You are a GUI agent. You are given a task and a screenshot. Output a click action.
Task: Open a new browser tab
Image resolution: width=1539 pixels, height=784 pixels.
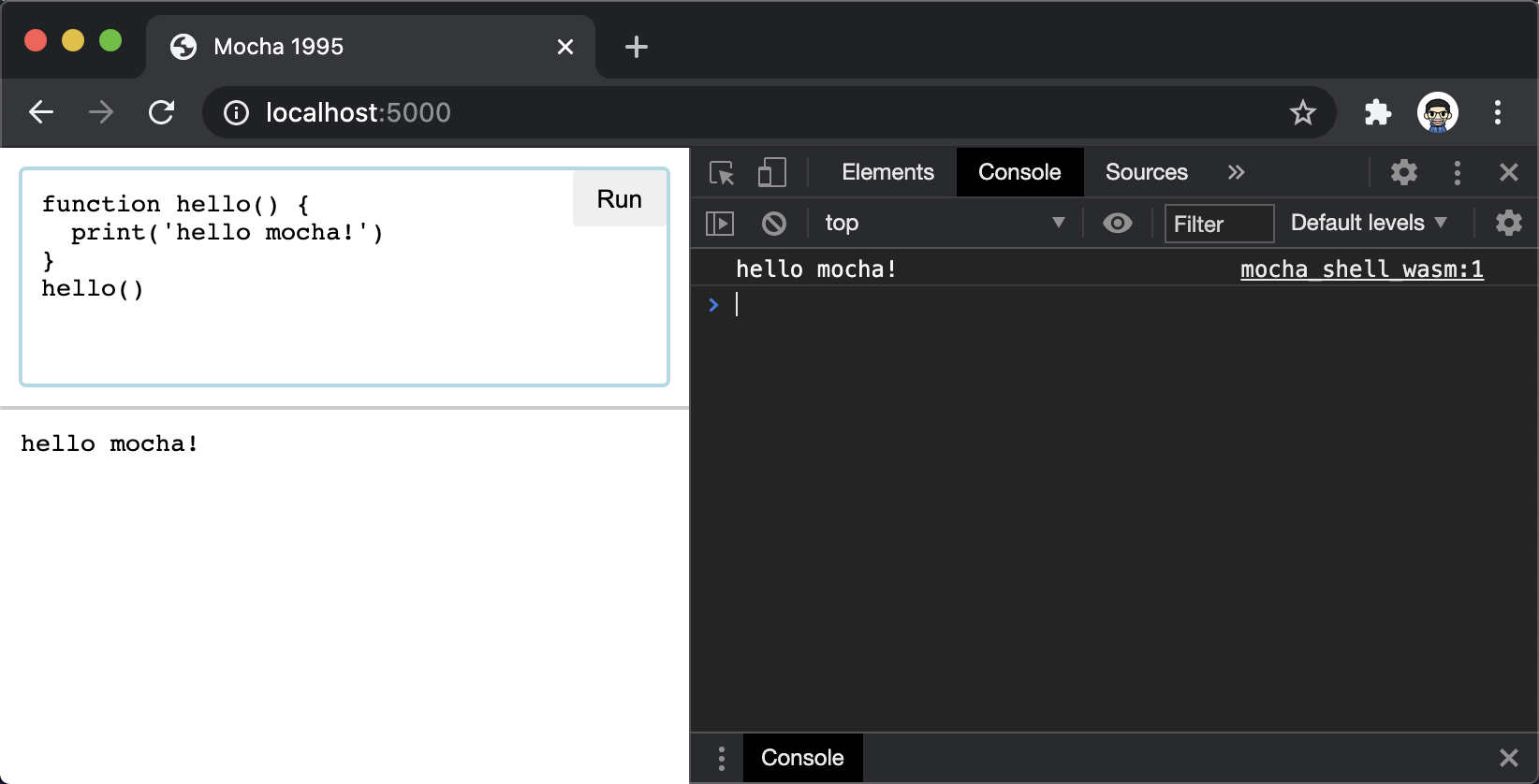[637, 47]
